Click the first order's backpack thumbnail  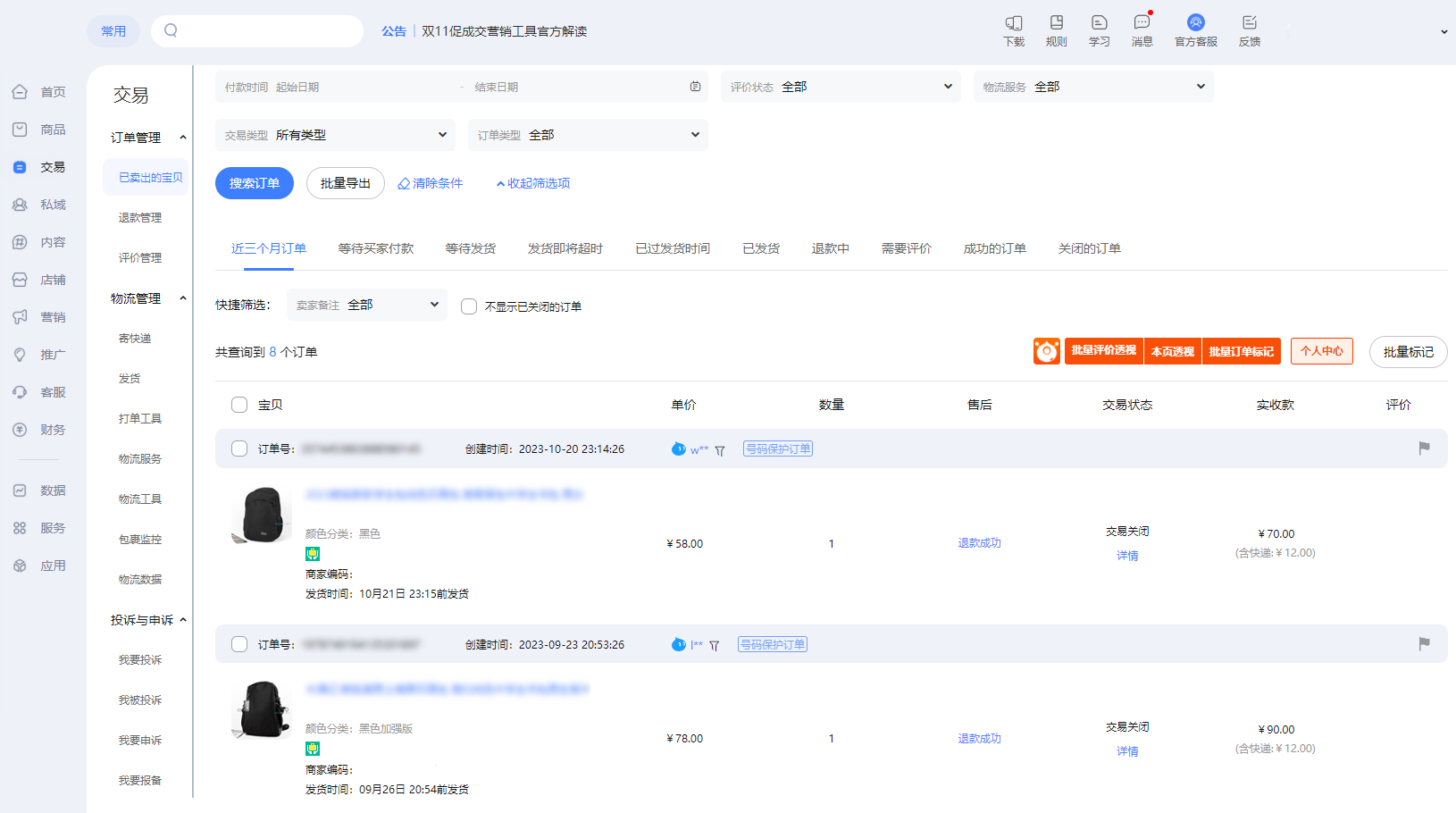click(262, 515)
